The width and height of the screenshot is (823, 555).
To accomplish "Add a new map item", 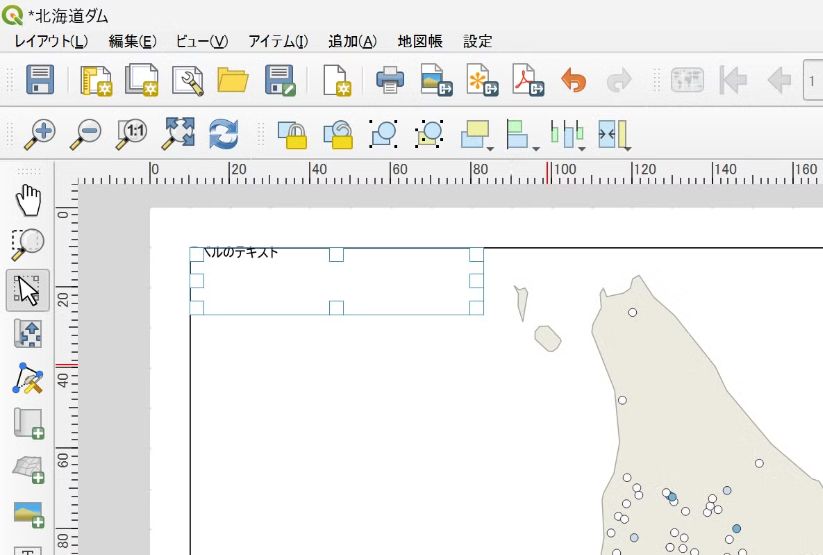I will click(x=29, y=423).
